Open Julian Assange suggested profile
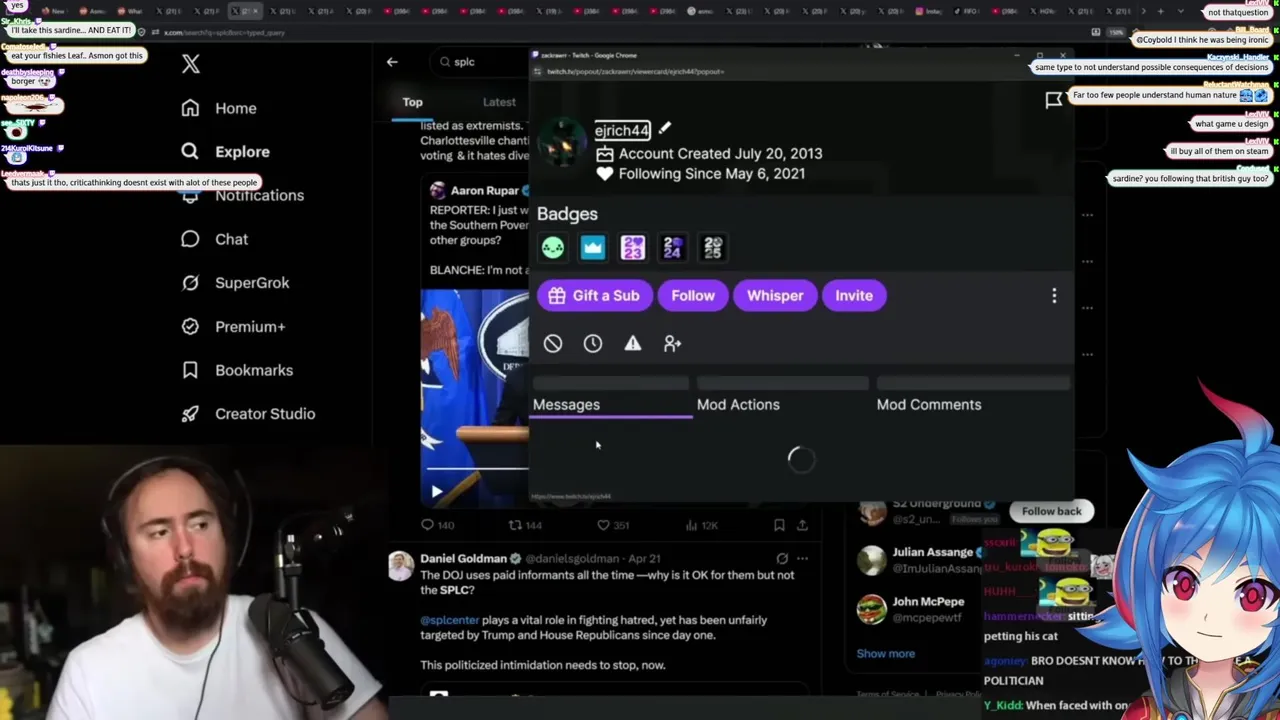This screenshot has height=720, width=1280. coord(932,552)
